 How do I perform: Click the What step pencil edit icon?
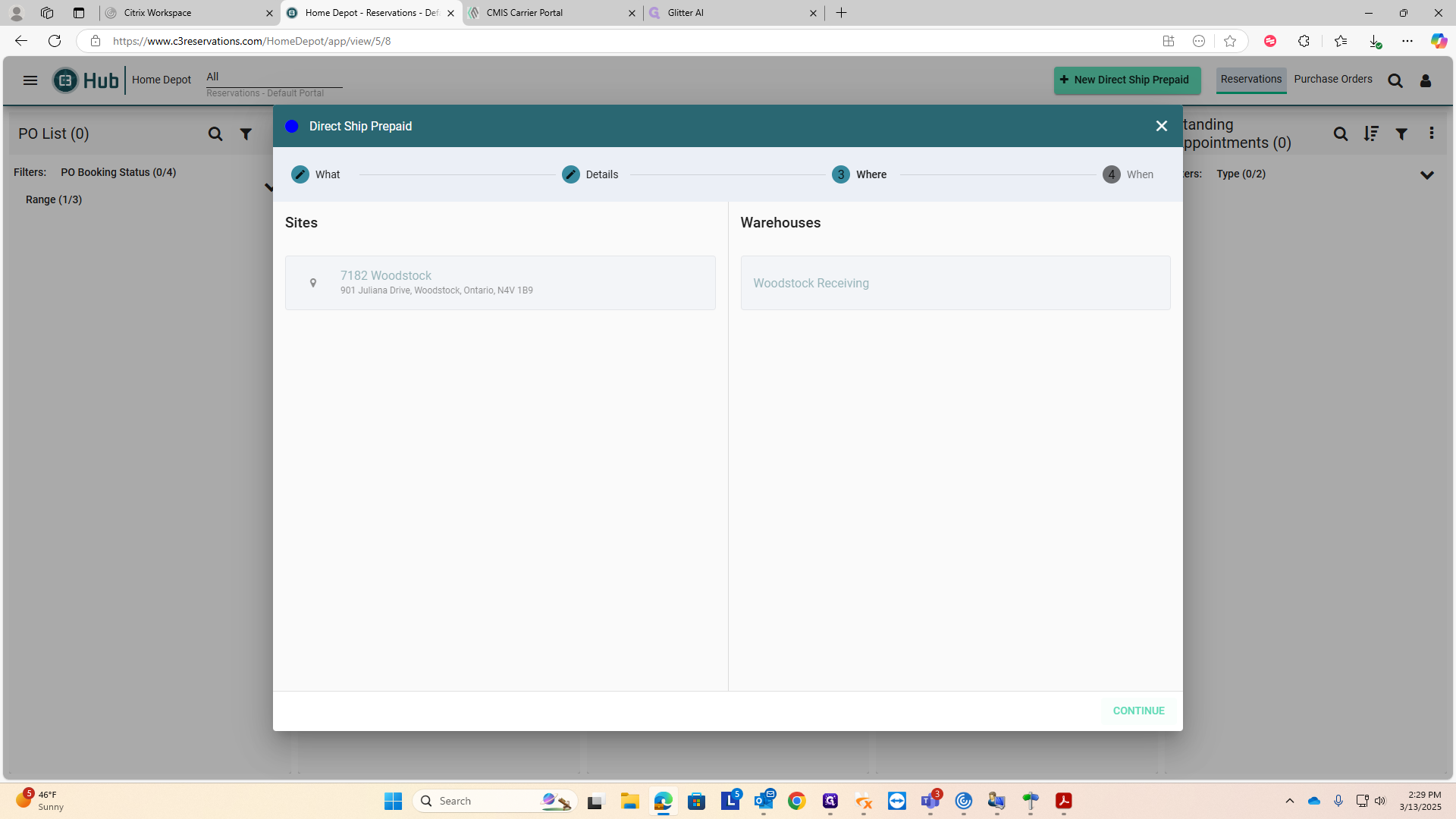point(300,174)
